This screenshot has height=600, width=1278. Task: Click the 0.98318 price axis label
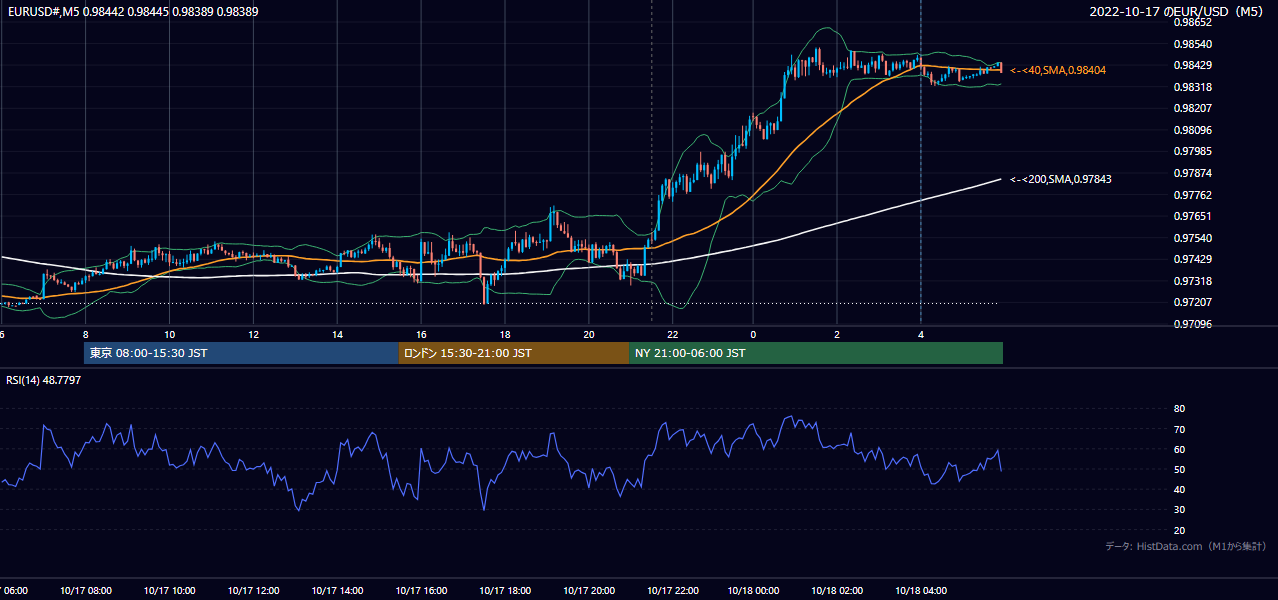point(1192,87)
